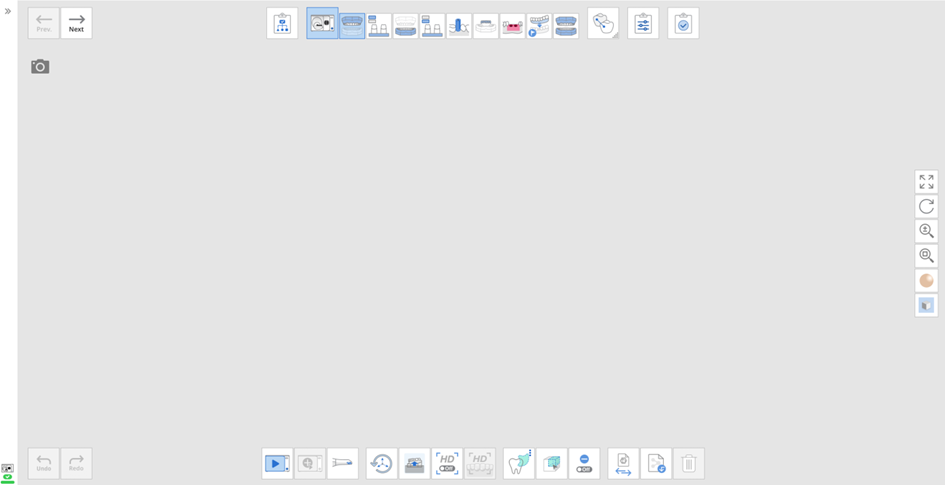
Task: Toggle the HD scan mode switch
Action: [x=447, y=463]
